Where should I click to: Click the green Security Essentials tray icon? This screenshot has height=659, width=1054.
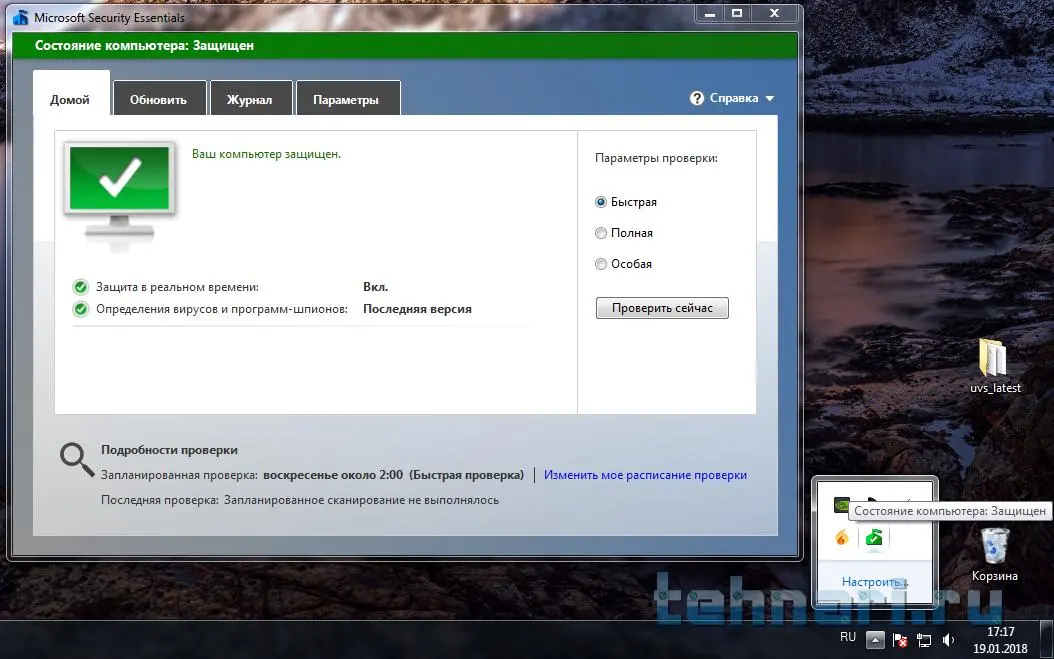point(874,537)
